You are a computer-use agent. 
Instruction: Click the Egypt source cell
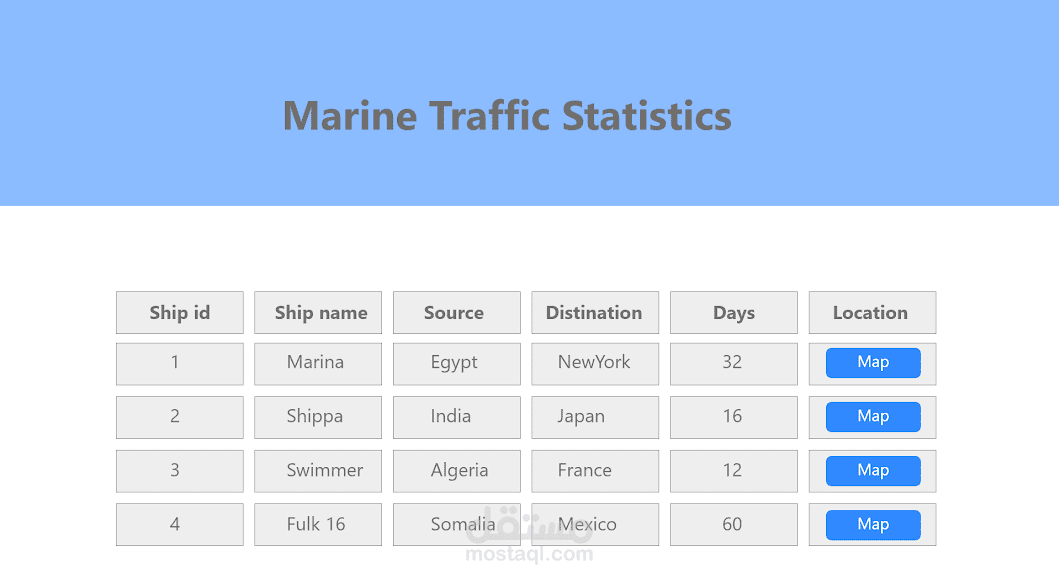[x=456, y=363]
